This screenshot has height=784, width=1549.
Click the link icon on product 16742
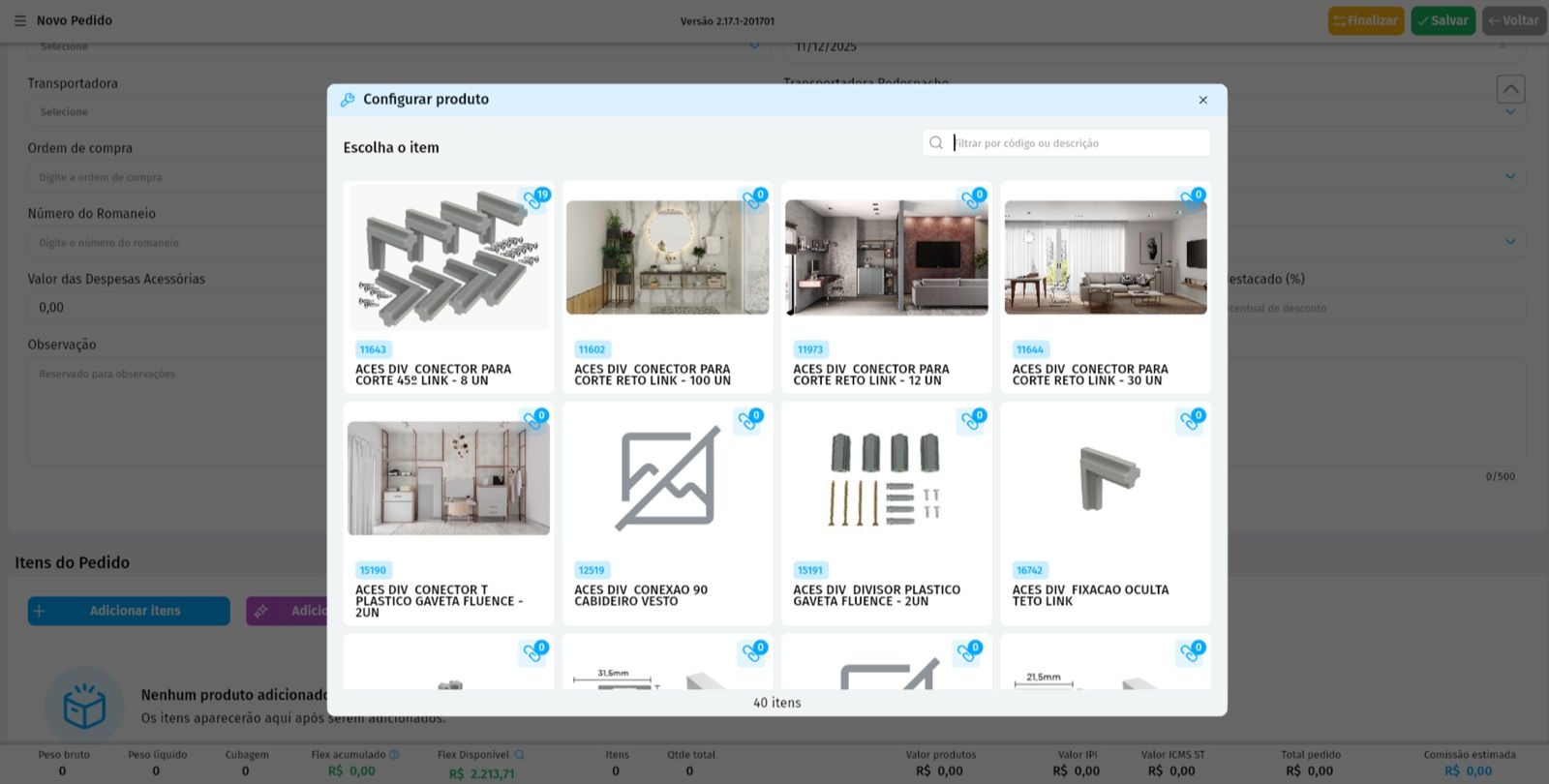[x=1190, y=420]
